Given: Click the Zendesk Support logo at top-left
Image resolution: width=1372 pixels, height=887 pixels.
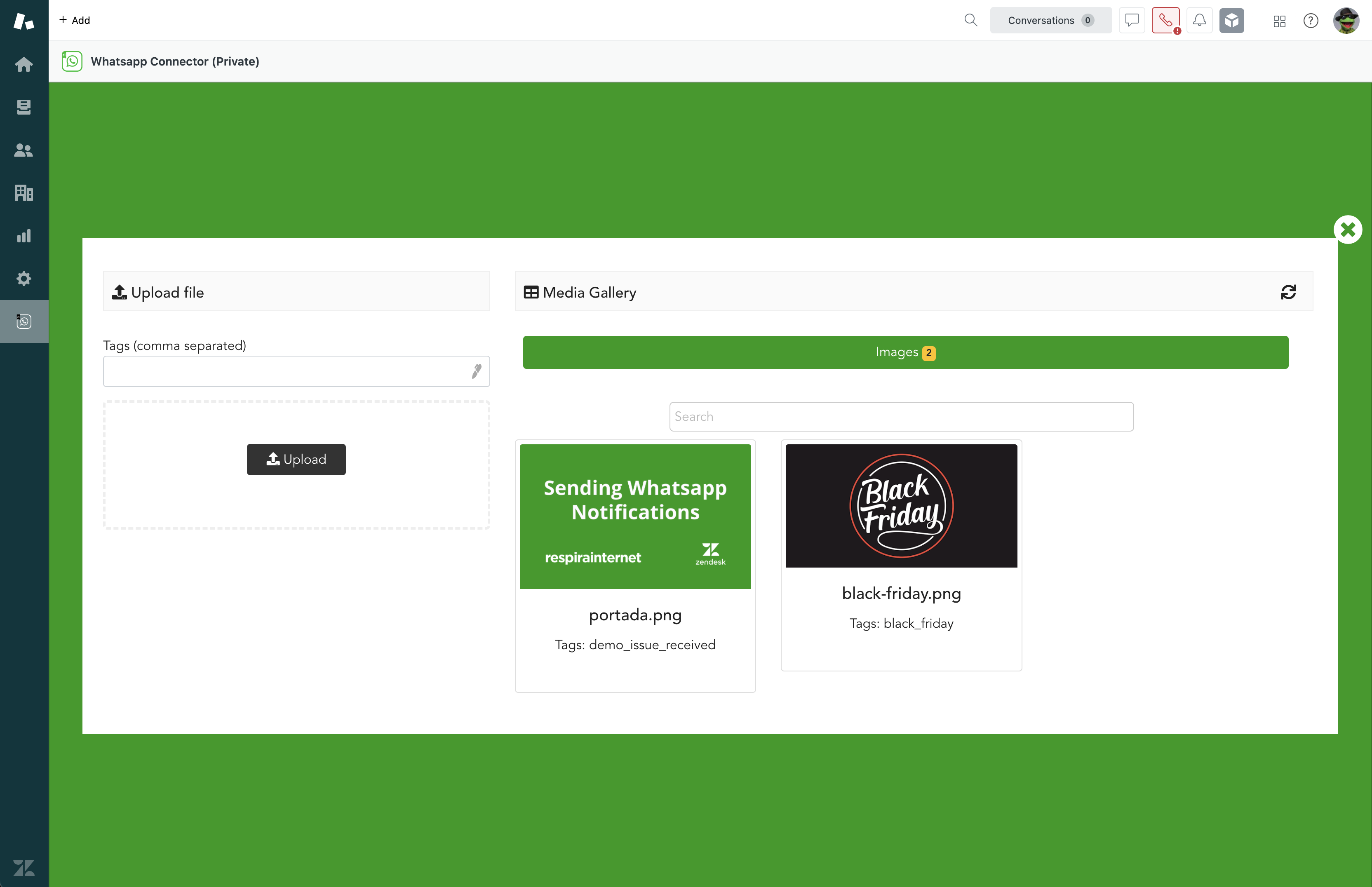Looking at the screenshot, I should point(23,21).
